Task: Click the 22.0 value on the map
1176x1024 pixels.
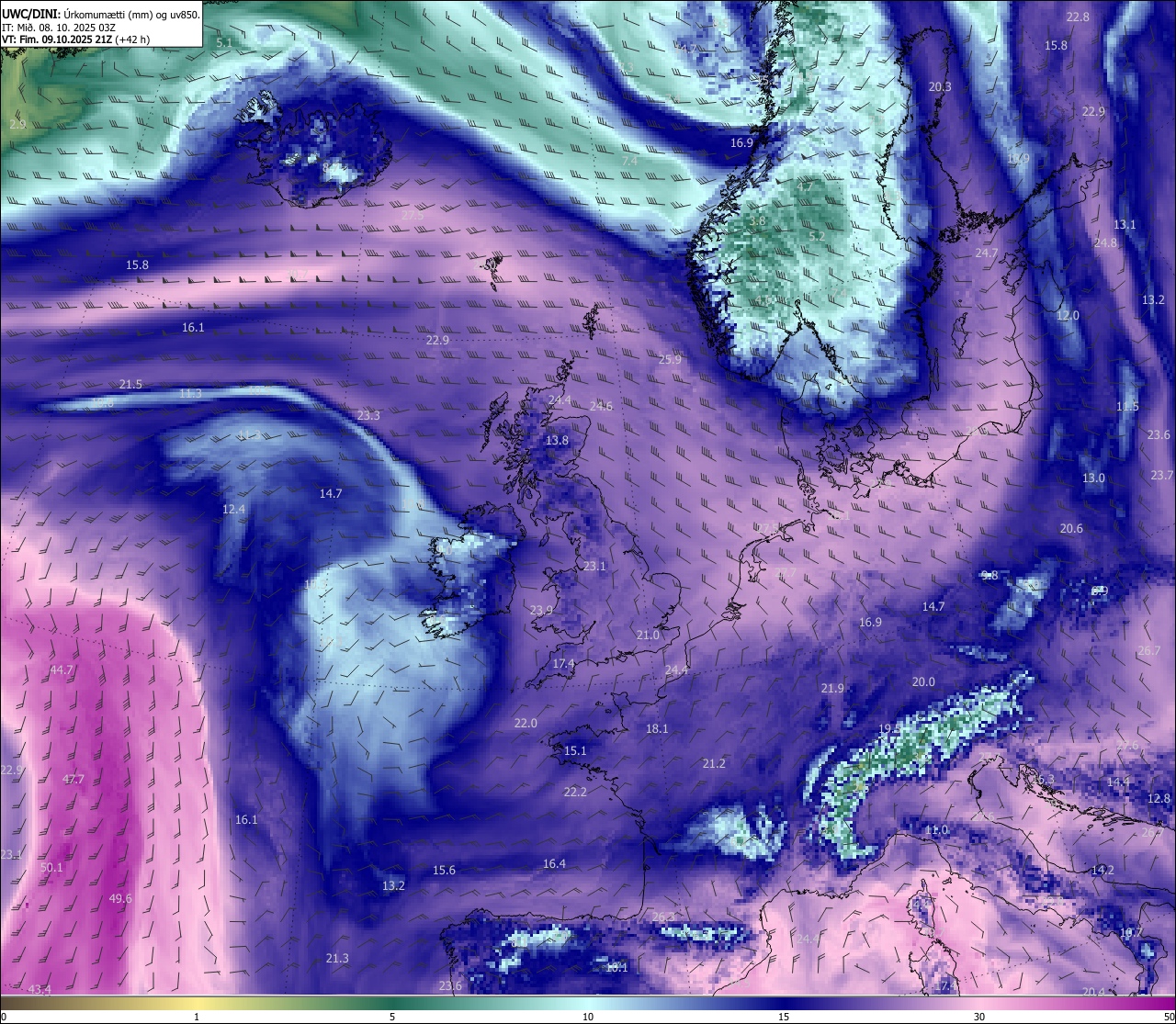Action: click(x=526, y=724)
